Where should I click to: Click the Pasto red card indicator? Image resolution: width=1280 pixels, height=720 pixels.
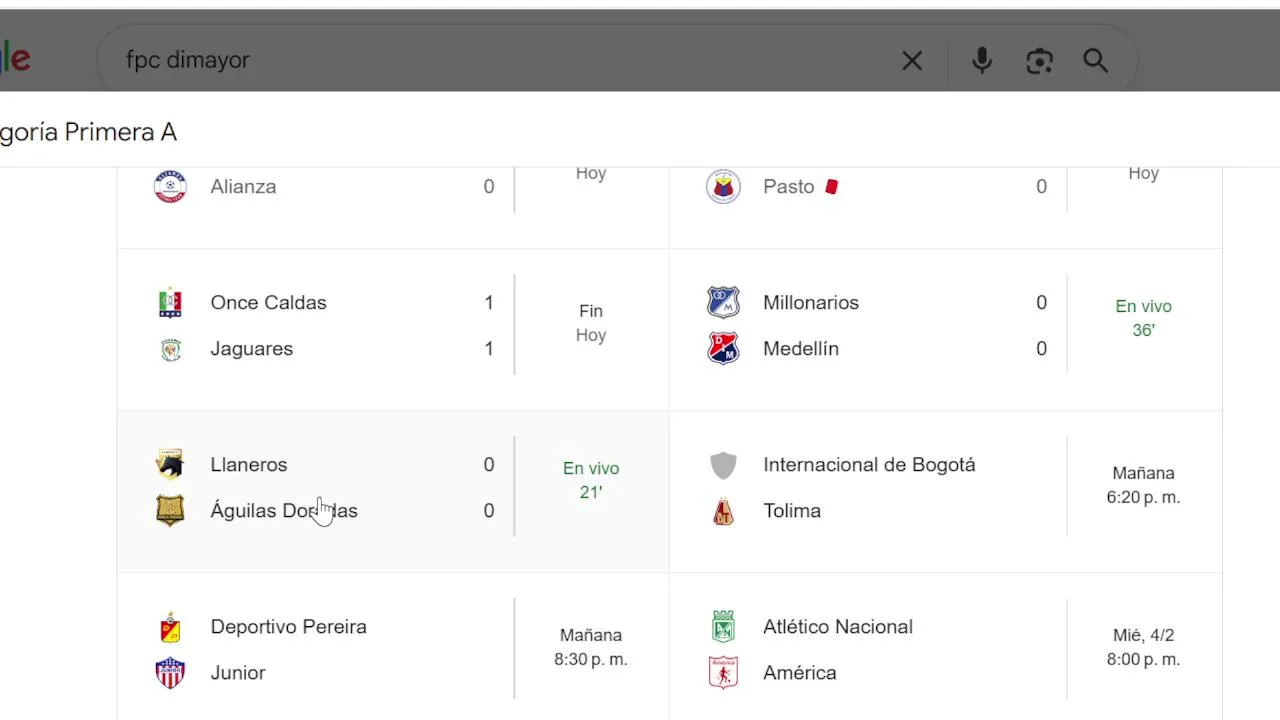pos(831,187)
